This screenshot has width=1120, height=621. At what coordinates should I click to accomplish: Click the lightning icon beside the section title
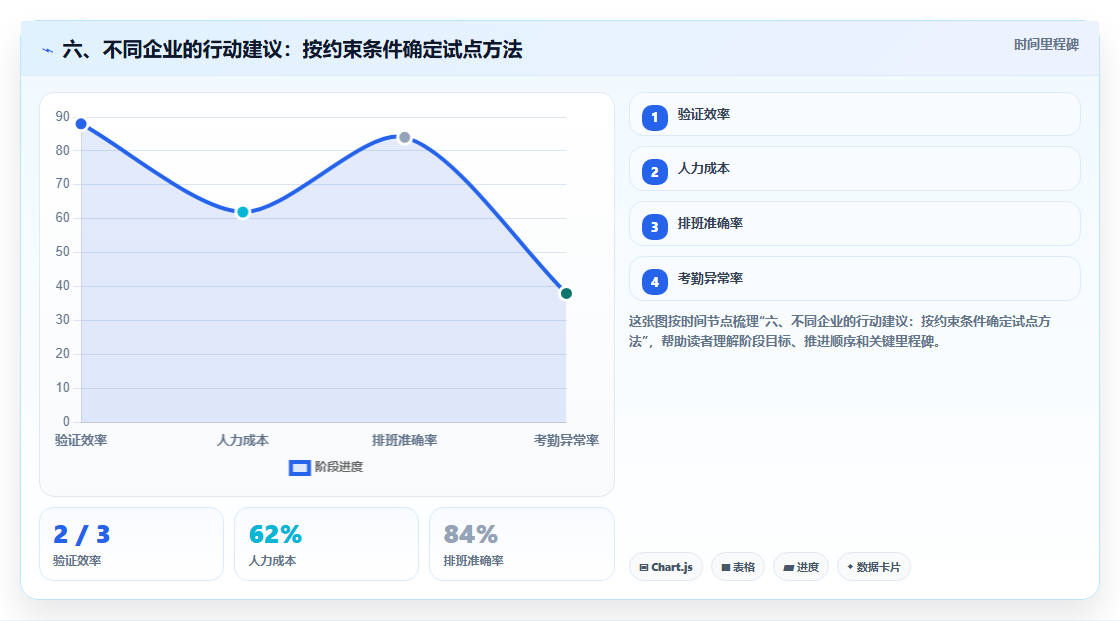pyautogui.click(x=47, y=50)
